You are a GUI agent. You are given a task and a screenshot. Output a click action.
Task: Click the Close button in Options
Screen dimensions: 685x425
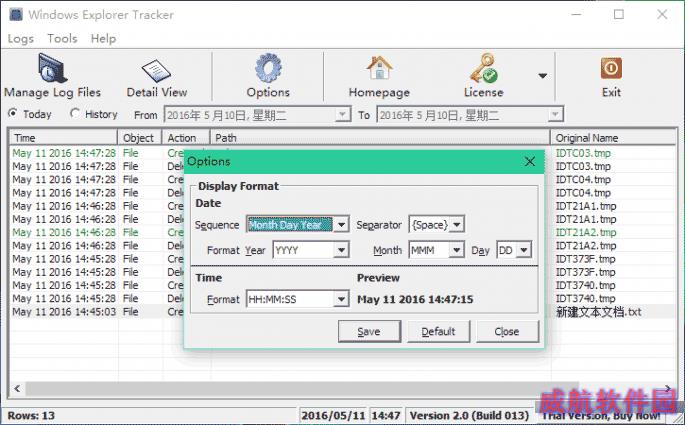pyautogui.click(x=507, y=332)
